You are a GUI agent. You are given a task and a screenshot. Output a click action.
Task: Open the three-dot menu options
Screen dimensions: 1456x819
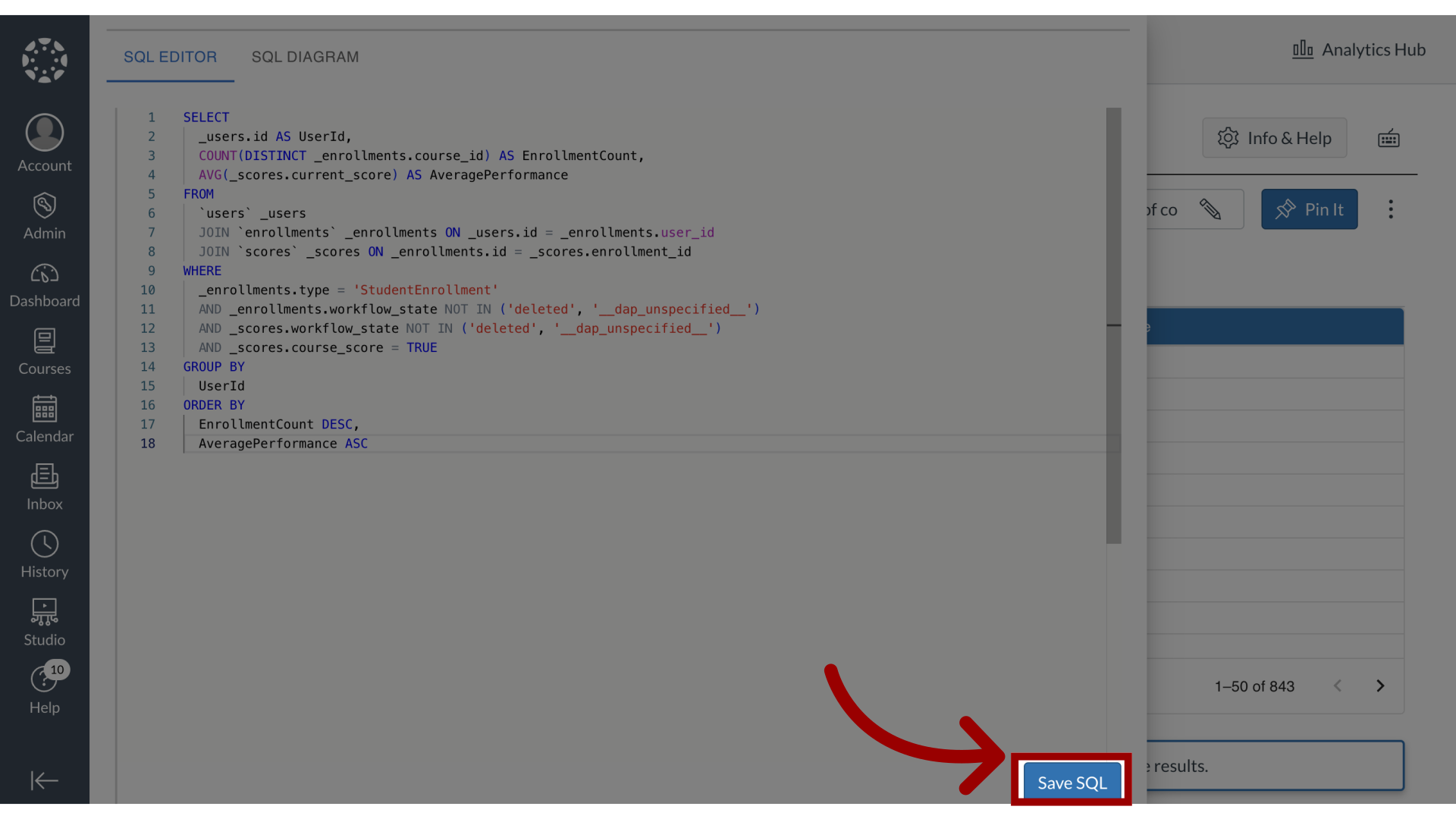pos(1391,209)
